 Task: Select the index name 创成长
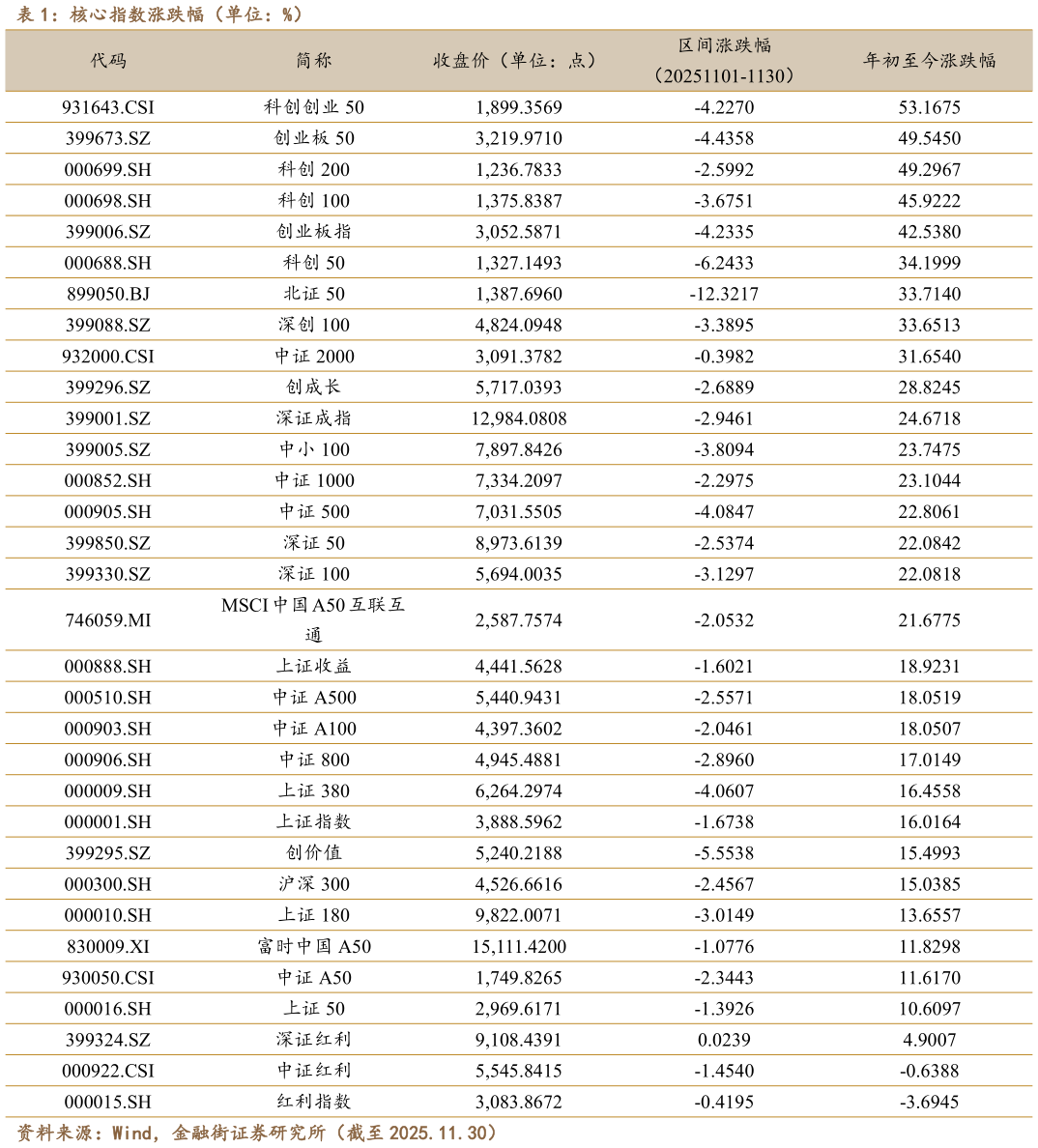pos(314,387)
